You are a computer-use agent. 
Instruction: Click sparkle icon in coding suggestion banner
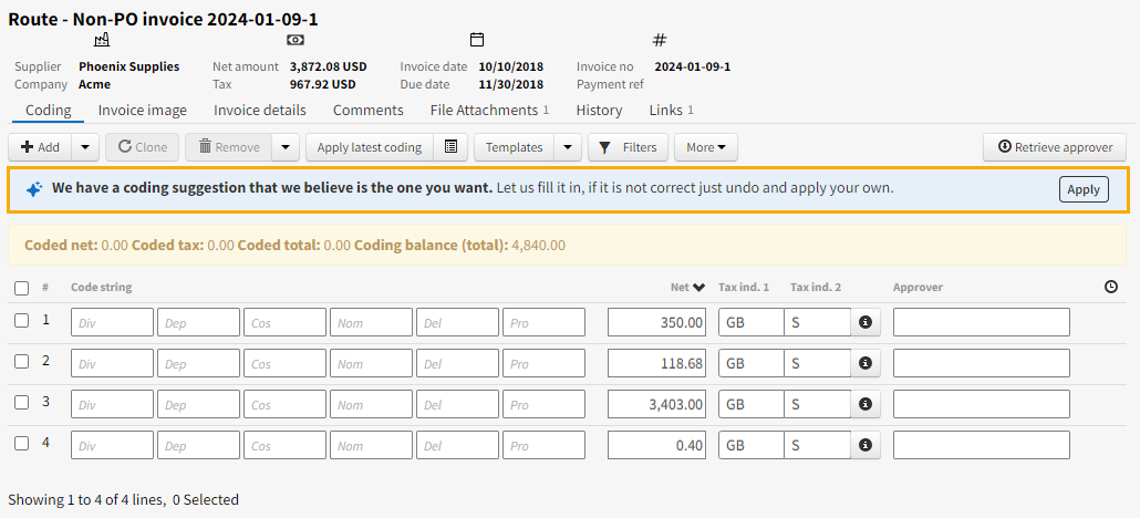(x=34, y=189)
